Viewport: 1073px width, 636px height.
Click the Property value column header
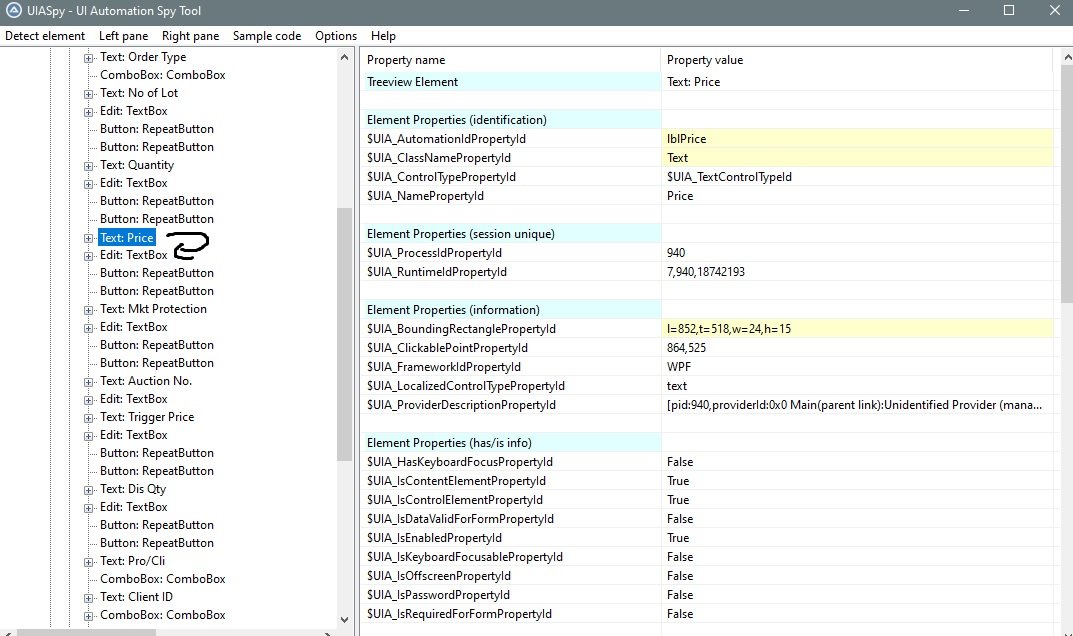pyautogui.click(x=857, y=60)
